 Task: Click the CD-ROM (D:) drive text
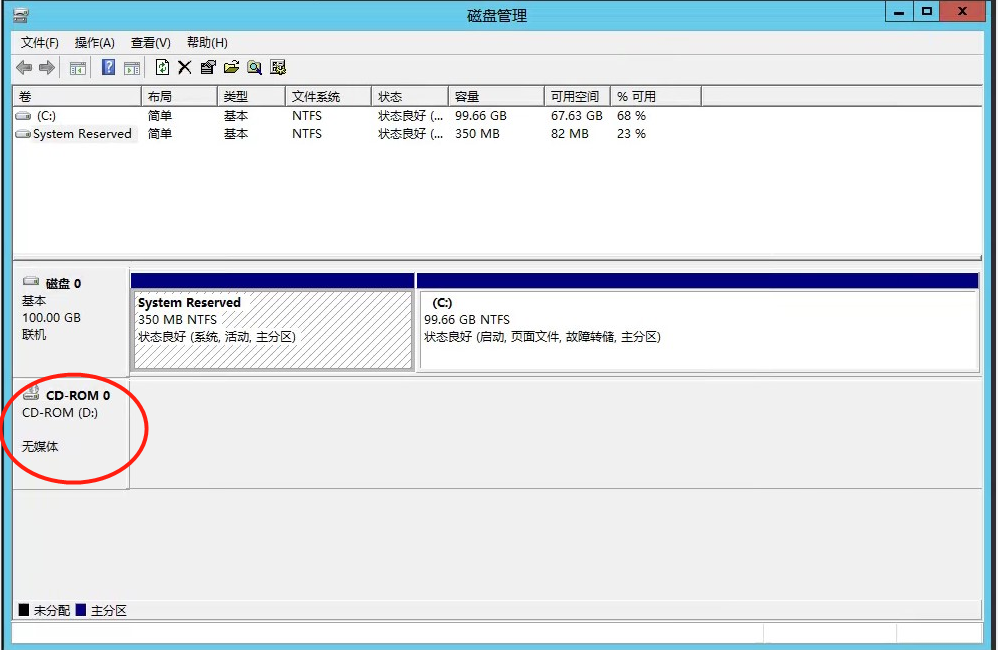[x=60, y=413]
